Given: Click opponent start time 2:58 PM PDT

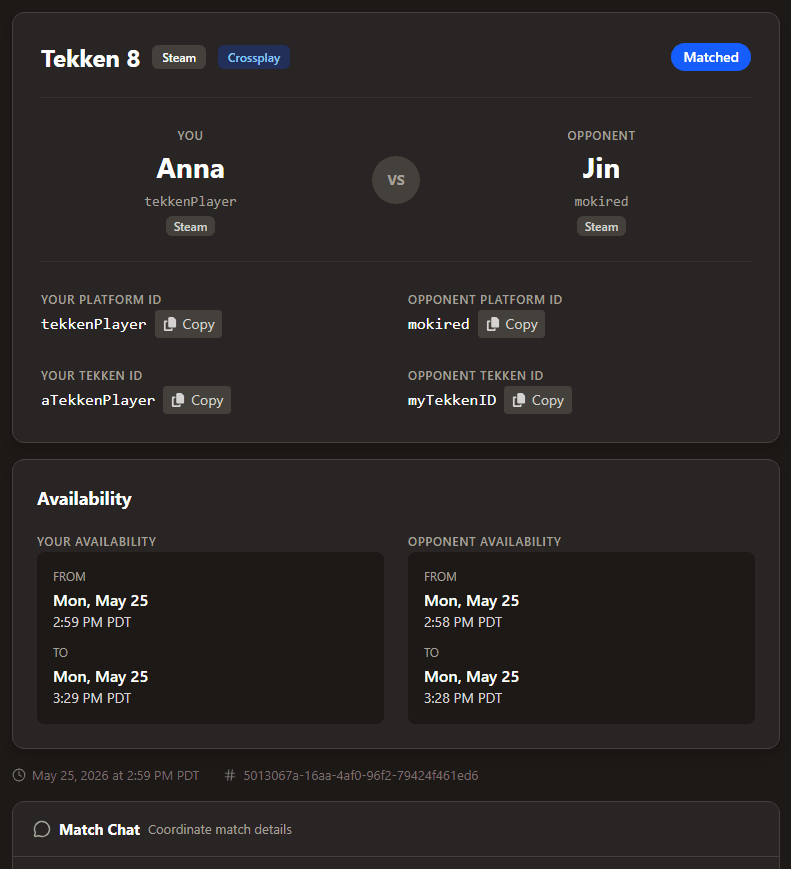Looking at the screenshot, I should (463, 622).
